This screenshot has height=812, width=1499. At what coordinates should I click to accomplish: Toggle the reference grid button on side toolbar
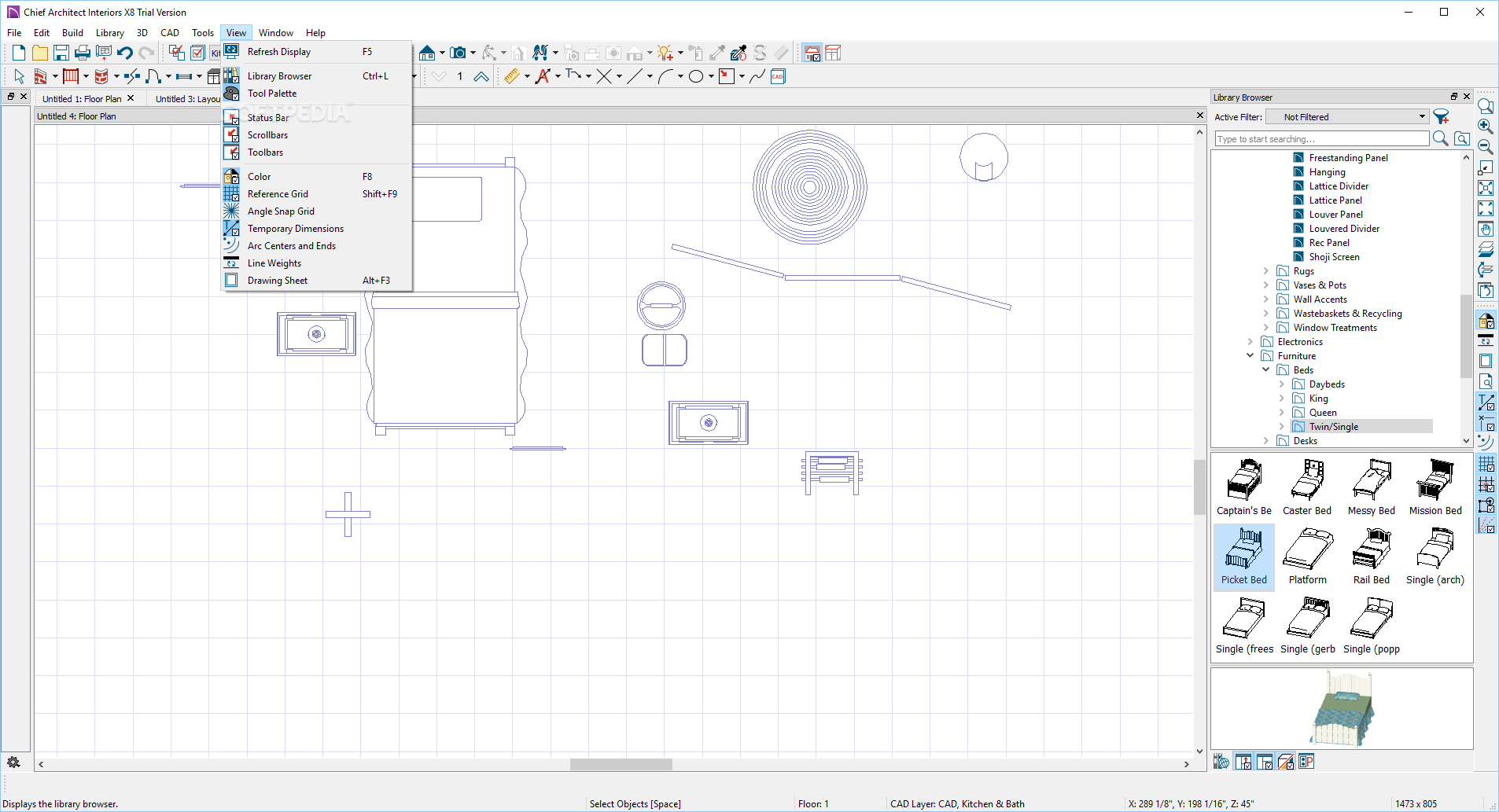(1486, 464)
